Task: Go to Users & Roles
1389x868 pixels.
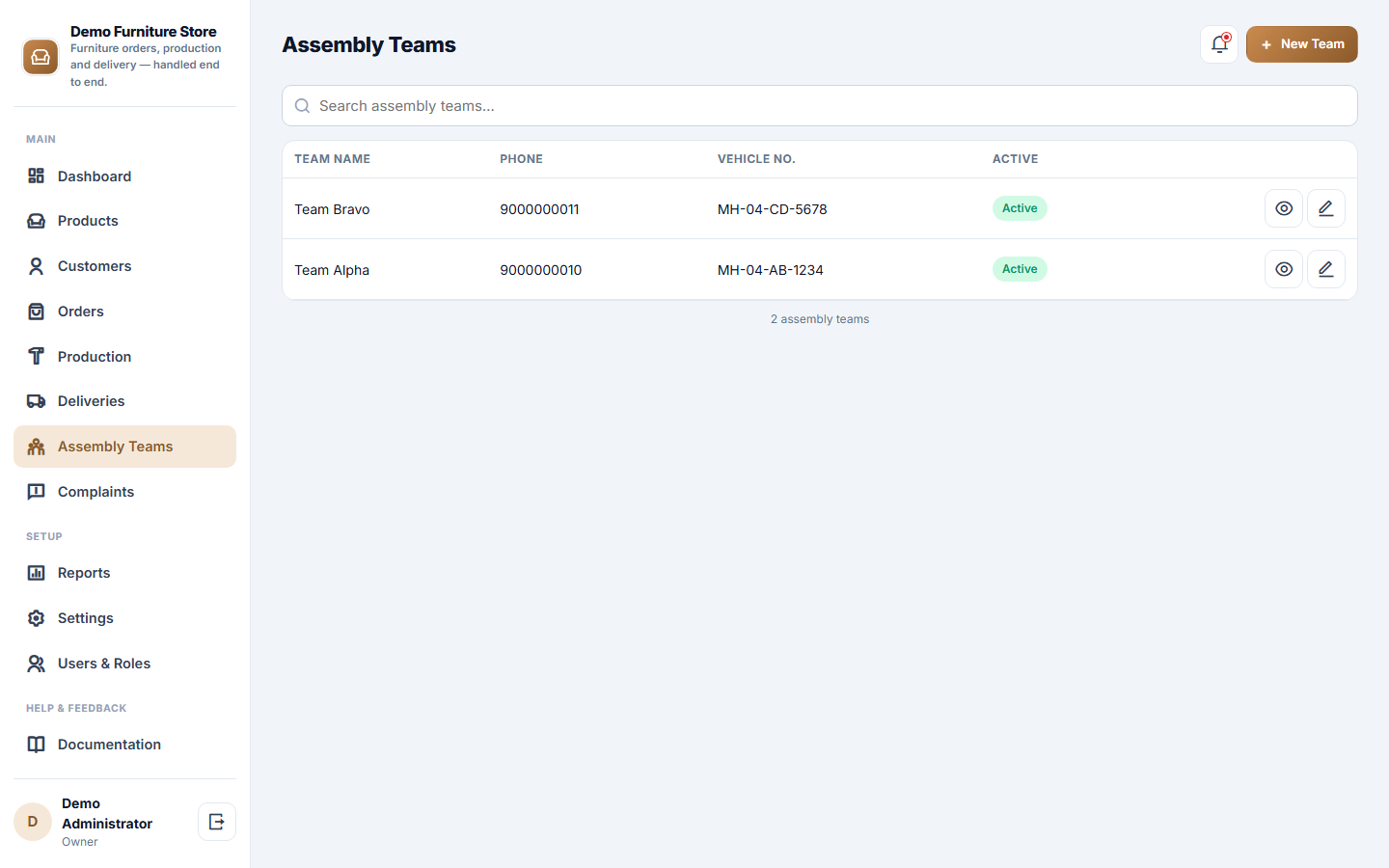Action: [x=124, y=664]
